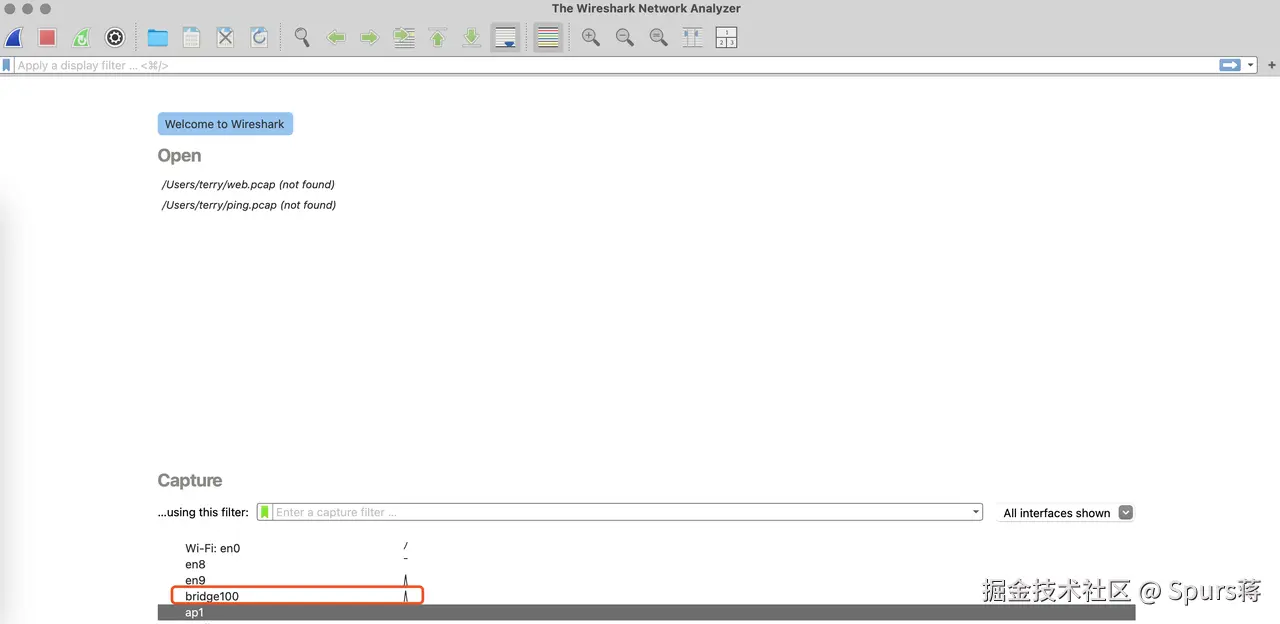Viewport: 1280px width, 624px height.
Task: Expand capture filter history dropdown
Action: click(976, 512)
